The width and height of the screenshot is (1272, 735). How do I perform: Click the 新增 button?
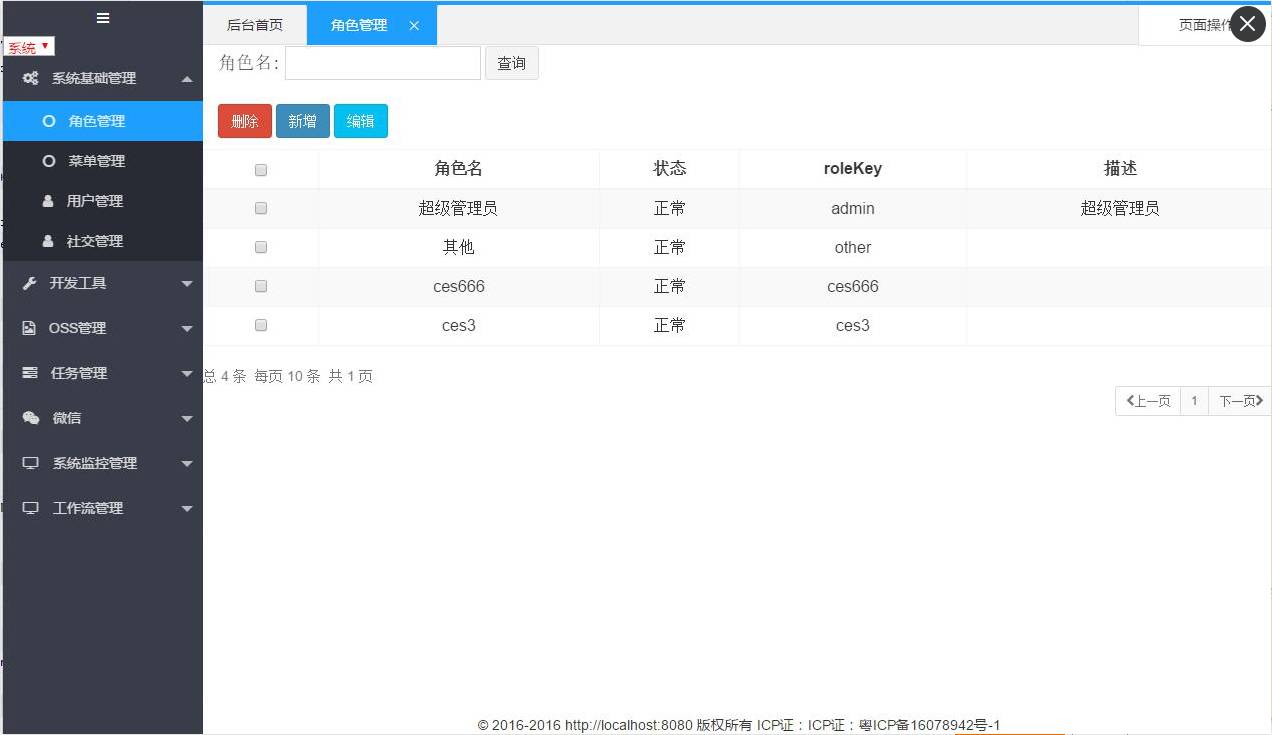click(303, 121)
